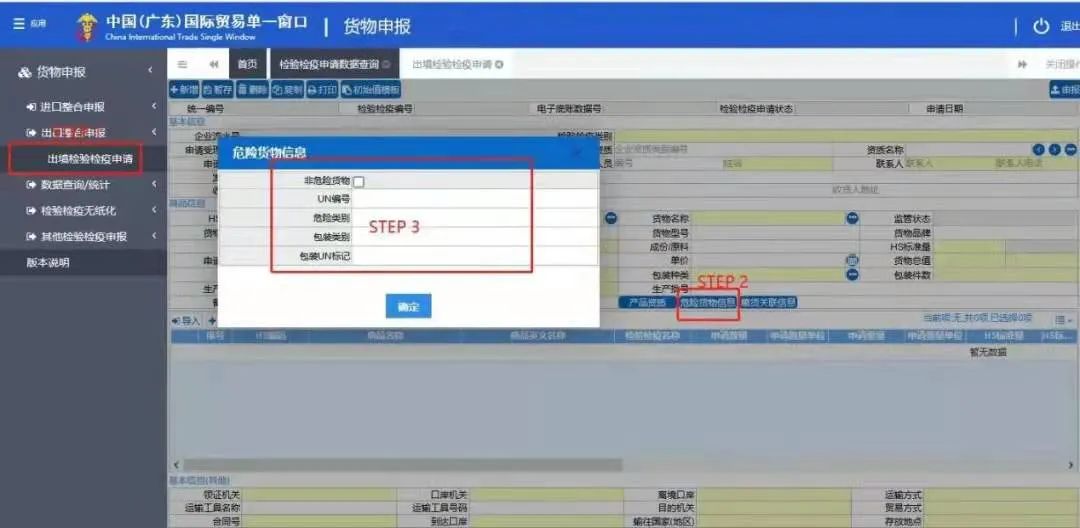The image size is (1080, 528).
Task: Tick the 非危险货物 checkbox
Action: pos(358,182)
